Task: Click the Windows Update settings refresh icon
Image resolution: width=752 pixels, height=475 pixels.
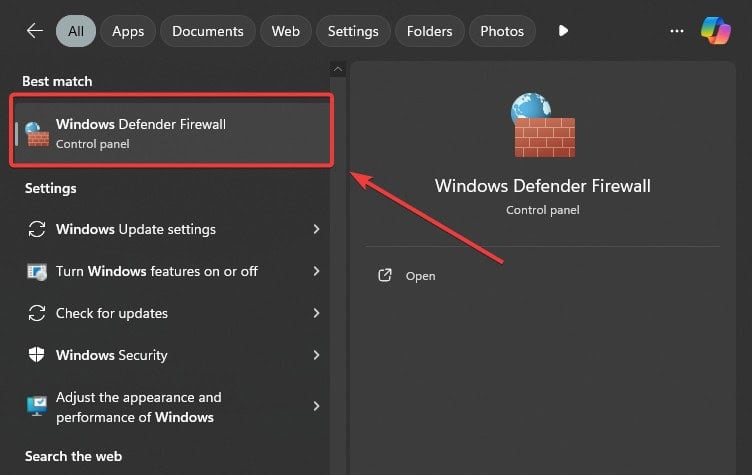Action: coord(36,229)
